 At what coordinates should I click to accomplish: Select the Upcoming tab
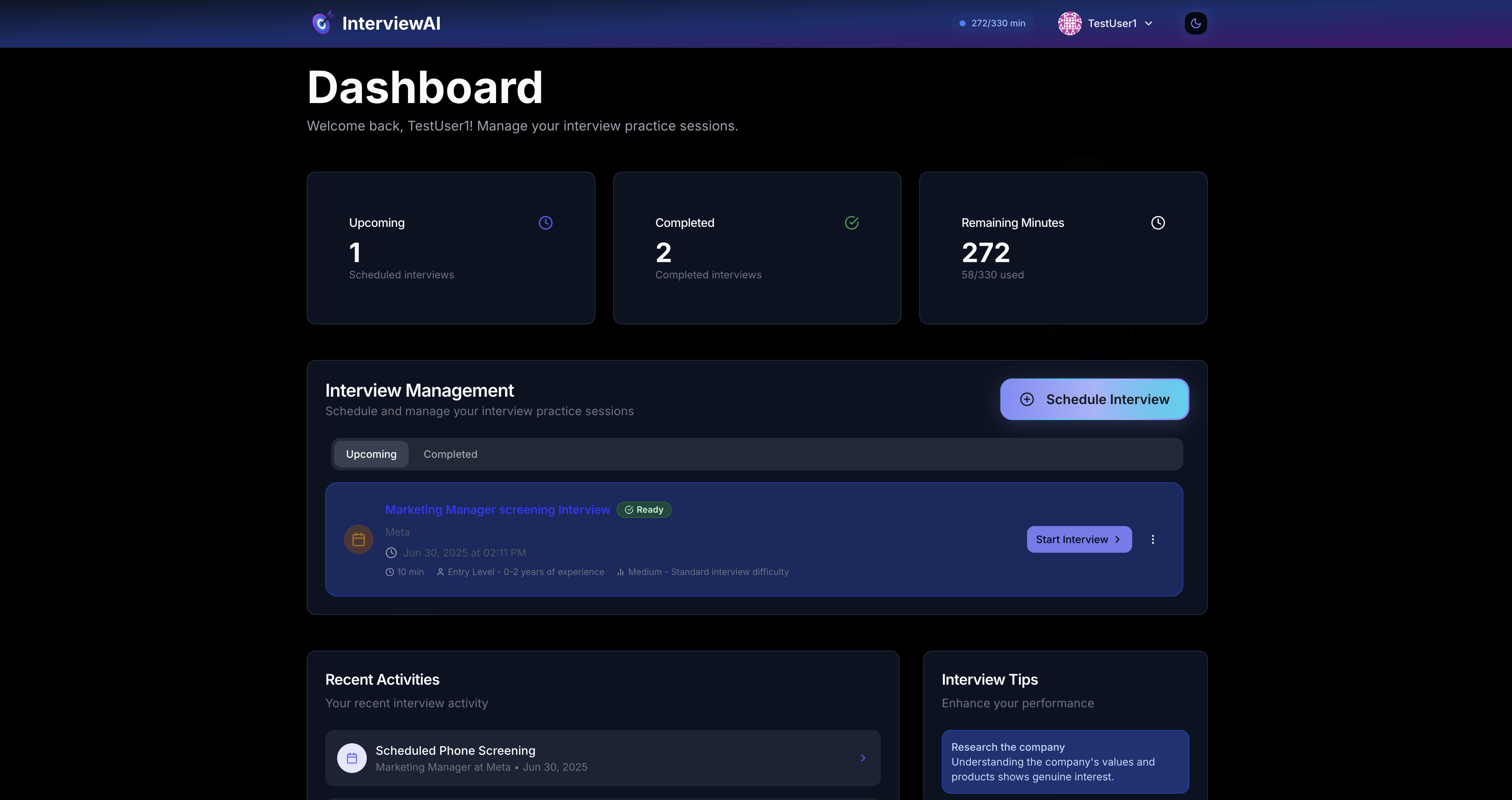pyautogui.click(x=371, y=454)
